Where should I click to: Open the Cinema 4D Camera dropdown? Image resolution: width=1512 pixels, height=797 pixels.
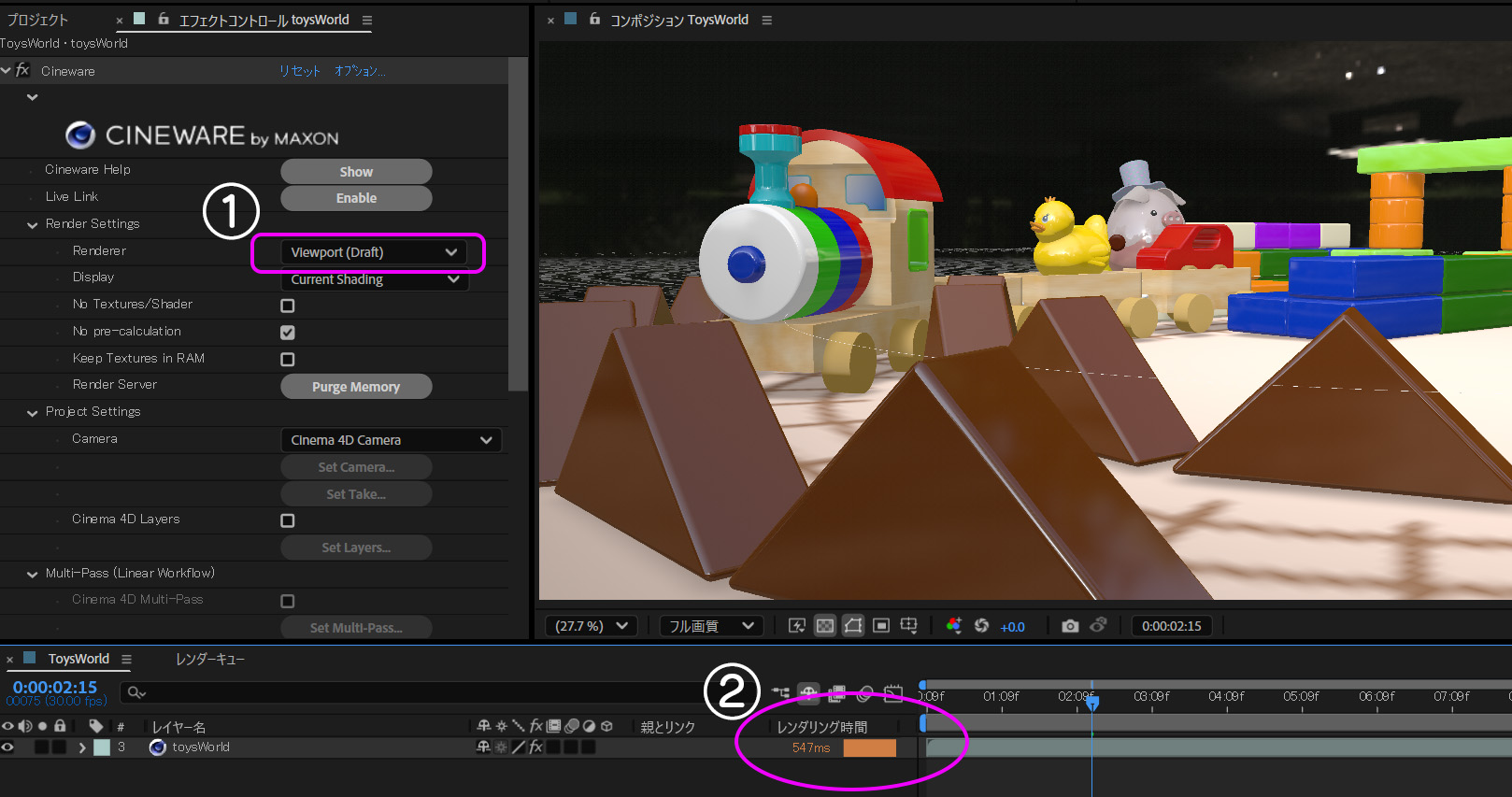[x=391, y=440]
